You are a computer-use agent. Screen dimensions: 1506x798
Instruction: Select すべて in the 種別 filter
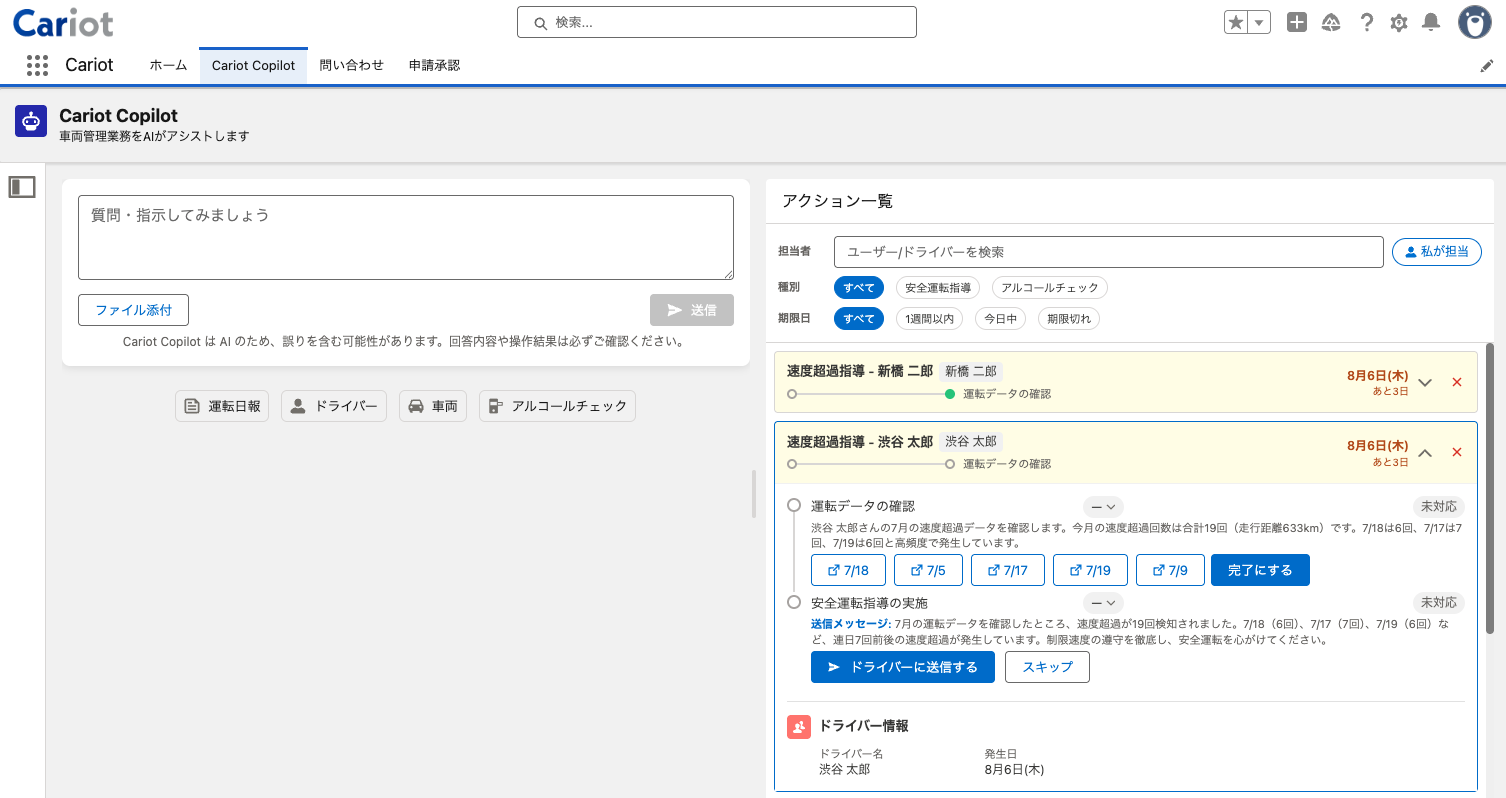coord(859,288)
